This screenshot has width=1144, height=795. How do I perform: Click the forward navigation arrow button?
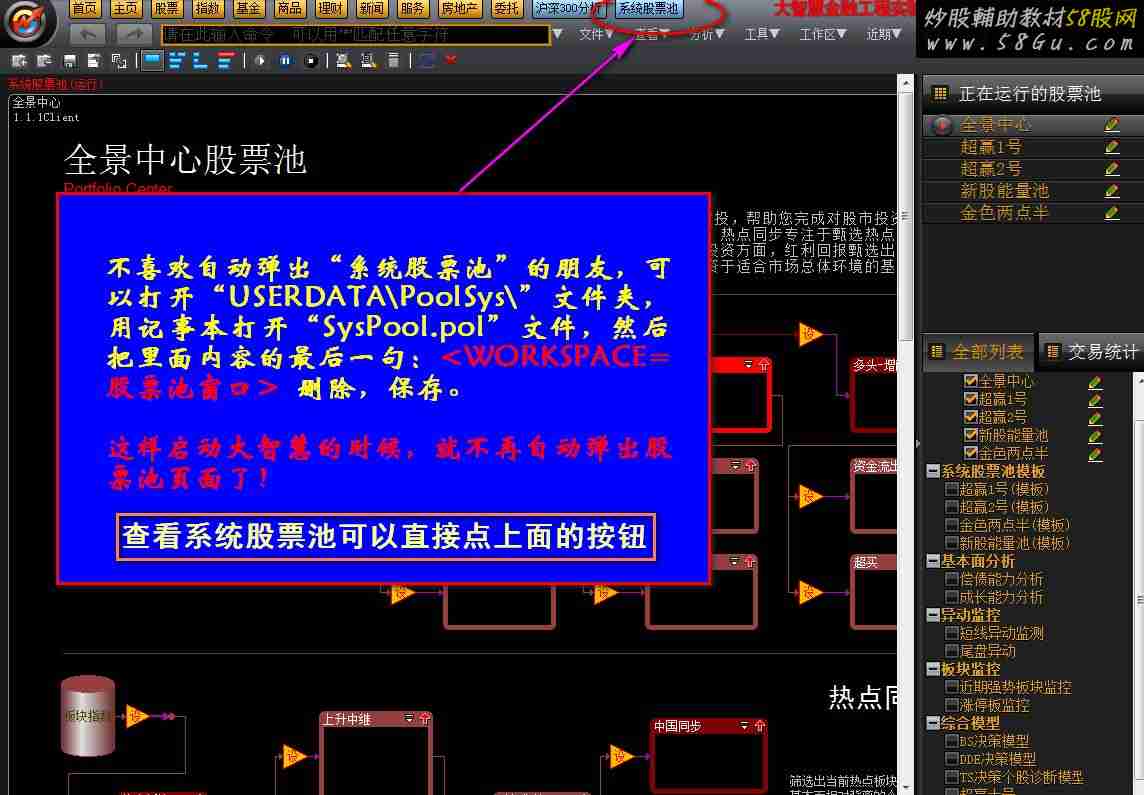[134, 34]
